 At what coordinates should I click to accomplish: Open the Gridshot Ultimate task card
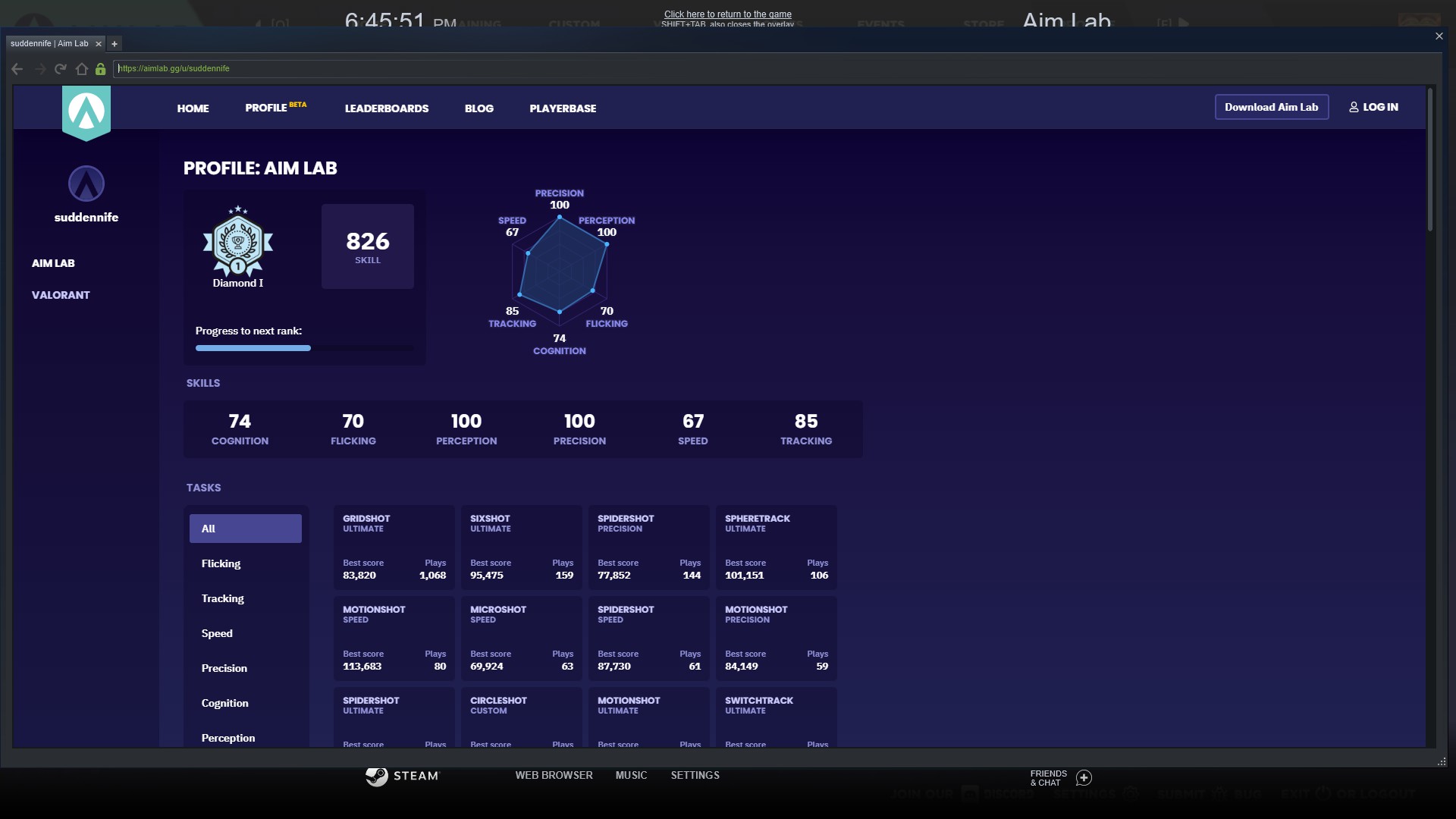pos(394,547)
